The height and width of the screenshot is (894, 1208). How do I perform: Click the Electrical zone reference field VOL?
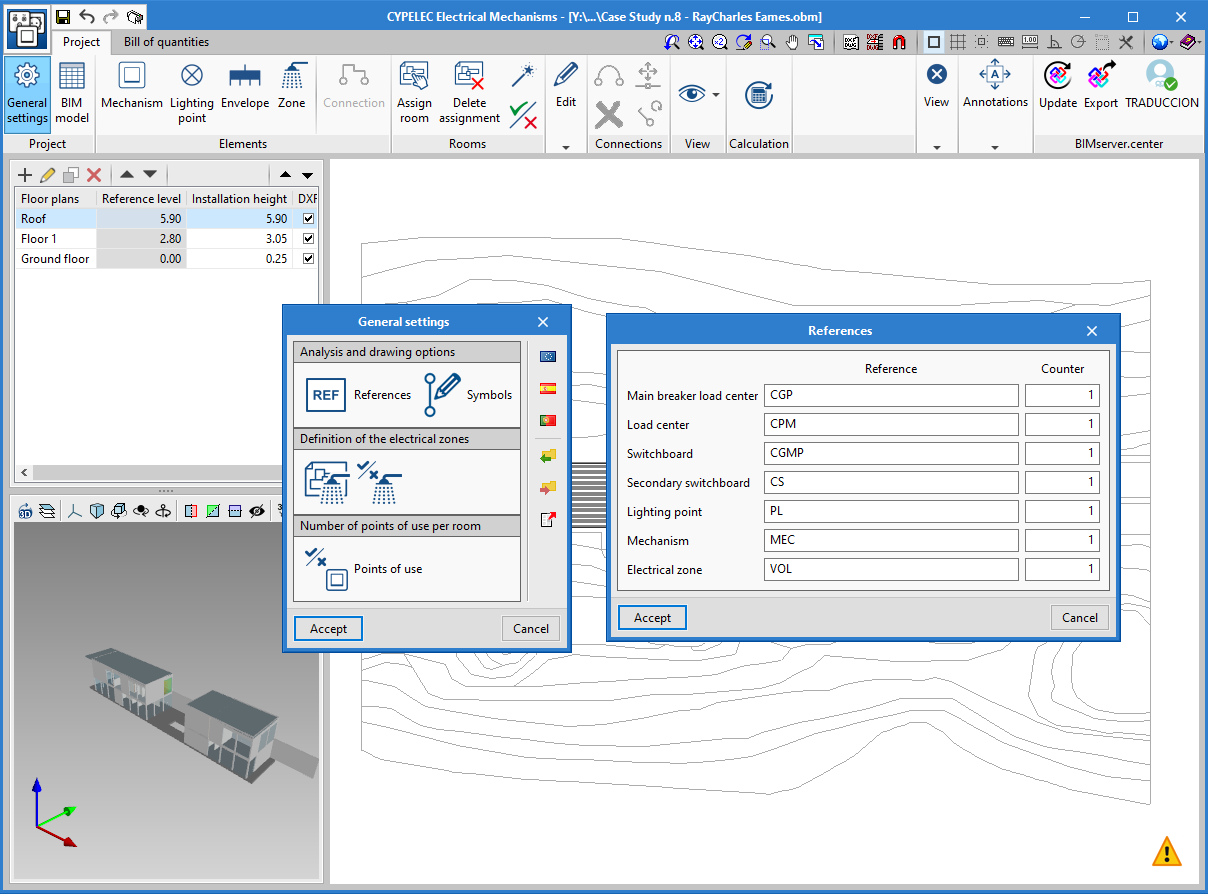pos(891,569)
